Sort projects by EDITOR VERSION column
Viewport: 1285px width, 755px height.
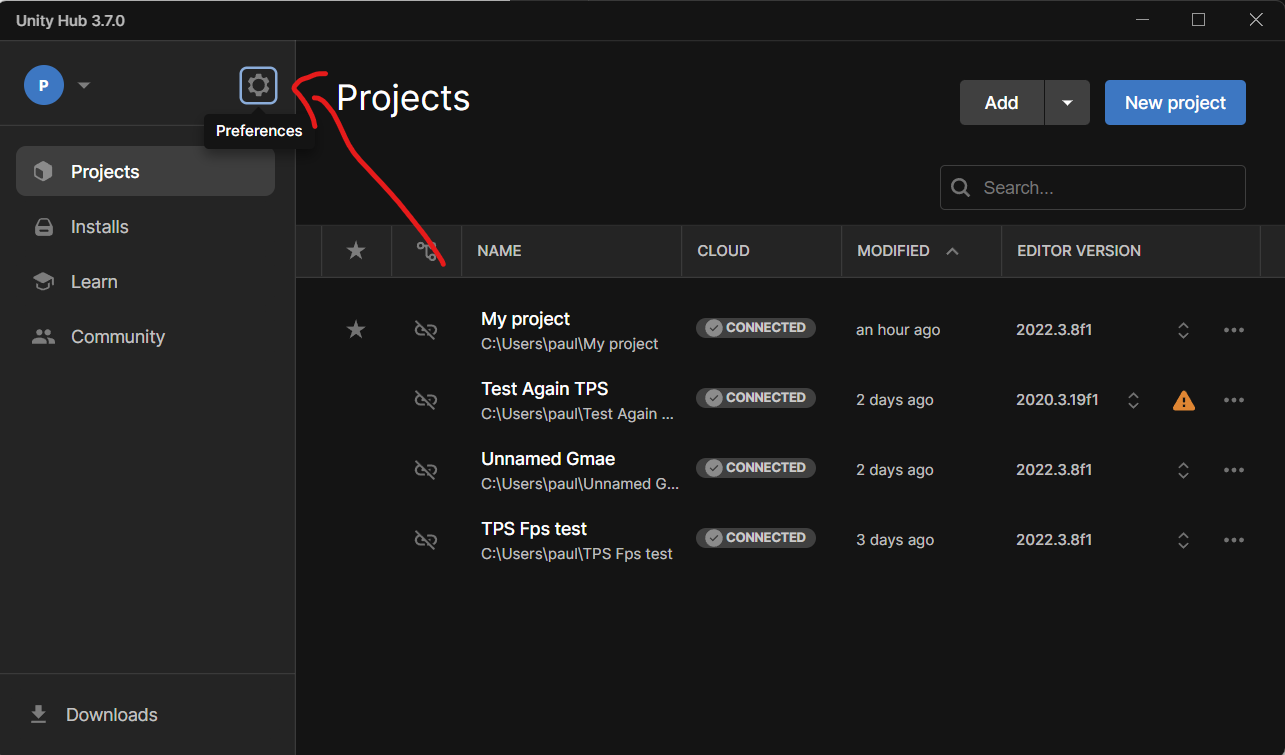[x=1079, y=251]
